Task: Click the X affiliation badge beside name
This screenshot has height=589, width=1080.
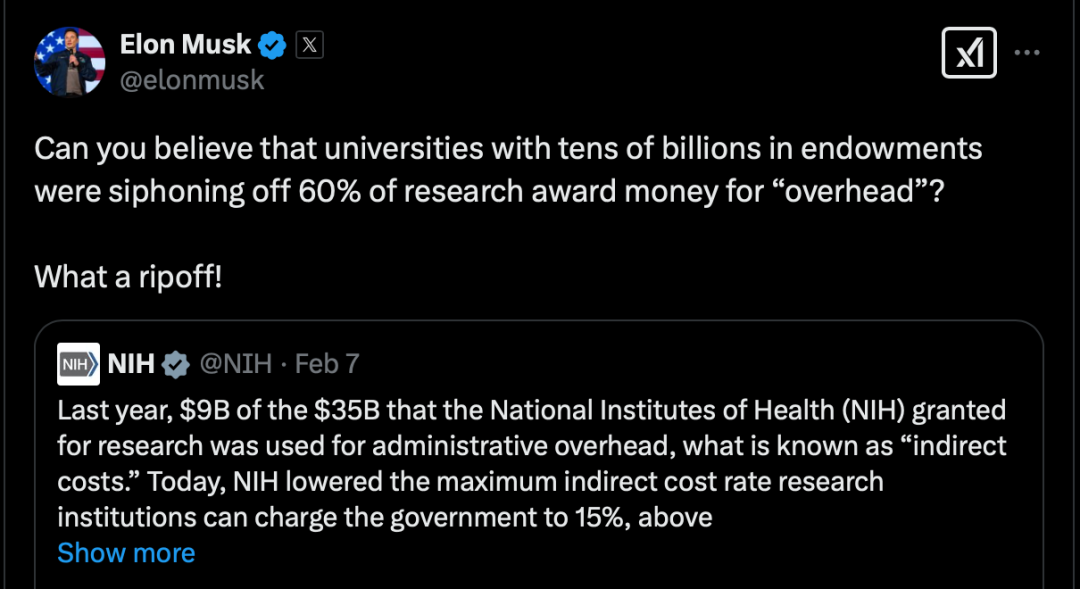Action: click(x=309, y=45)
